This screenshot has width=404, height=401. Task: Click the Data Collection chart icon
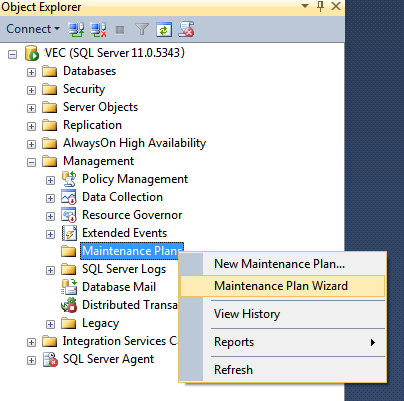coord(69,197)
